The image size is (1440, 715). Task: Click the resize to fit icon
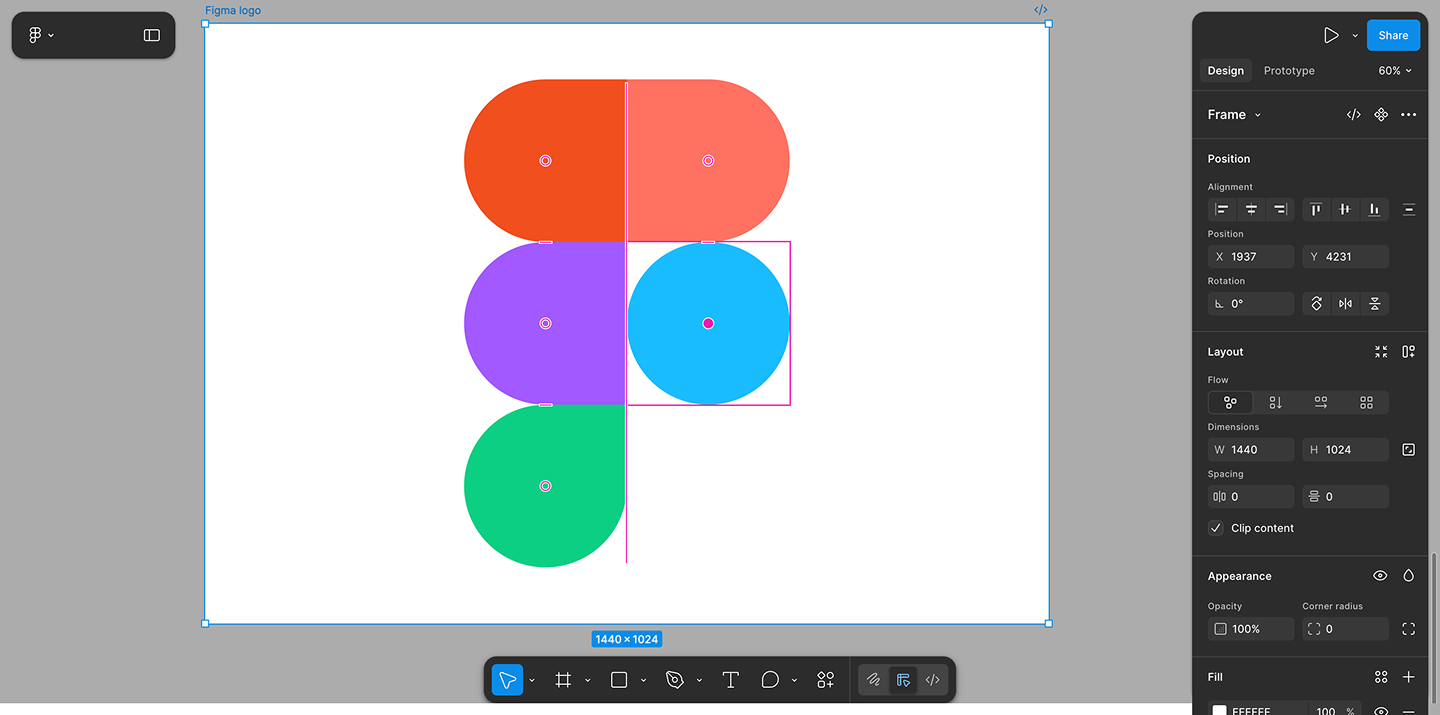(1381, 352)
